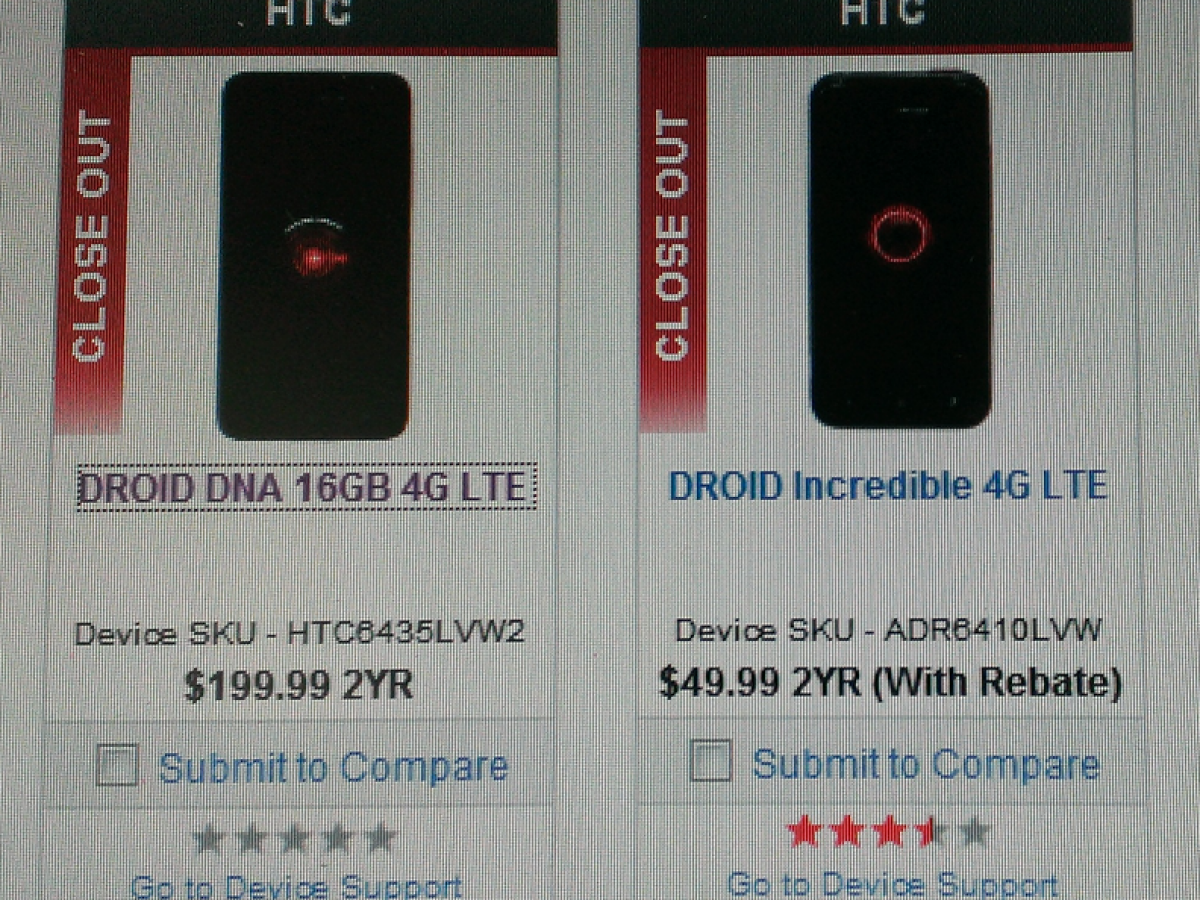Click the CLOSE OUT banner beside DROID Incredible
Viewport: 1200px width, 900px height.
(x=672, y=238)
